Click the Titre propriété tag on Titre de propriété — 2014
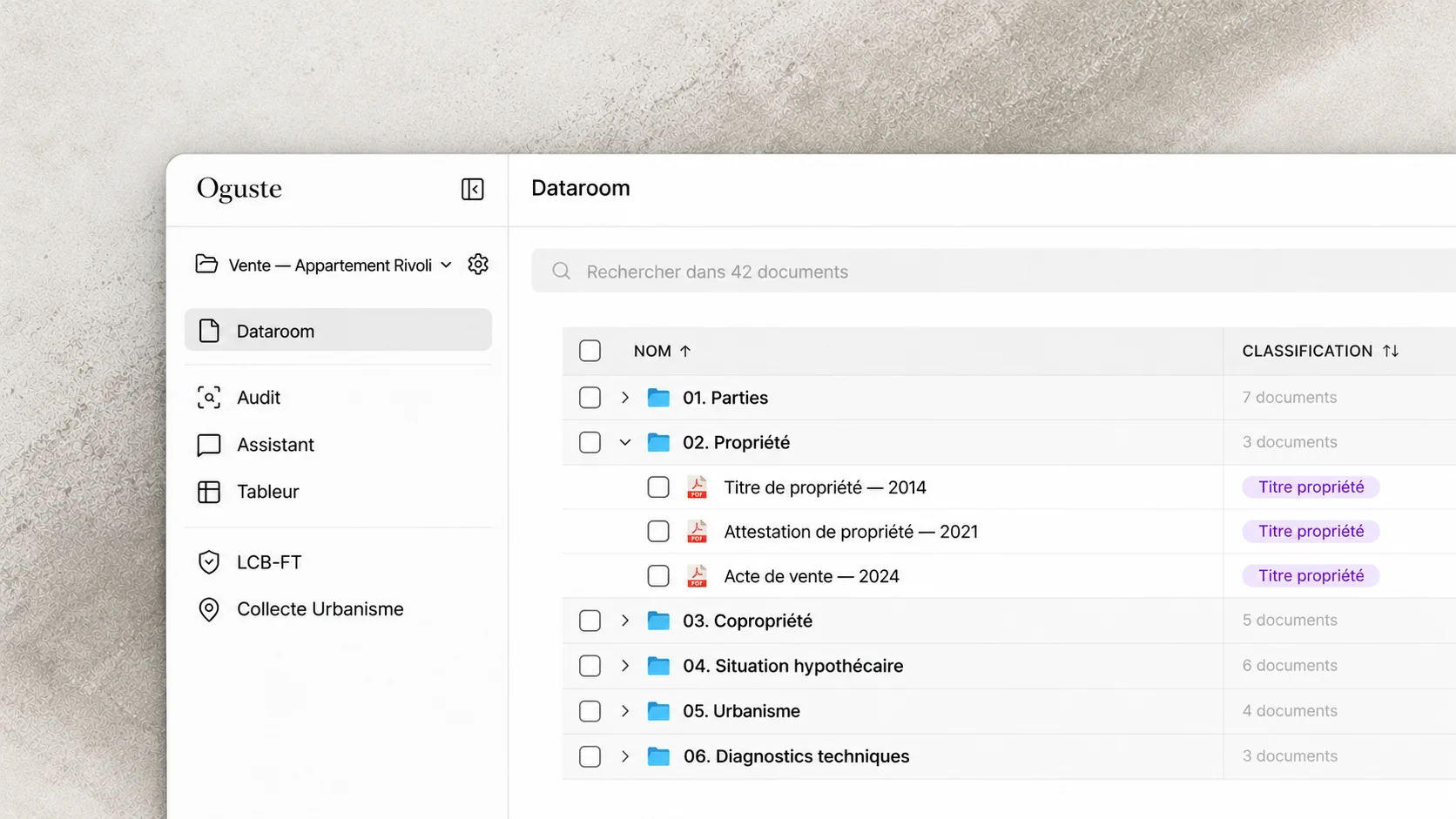This screenshot has height=819, width=1456. coord(1311,487)
